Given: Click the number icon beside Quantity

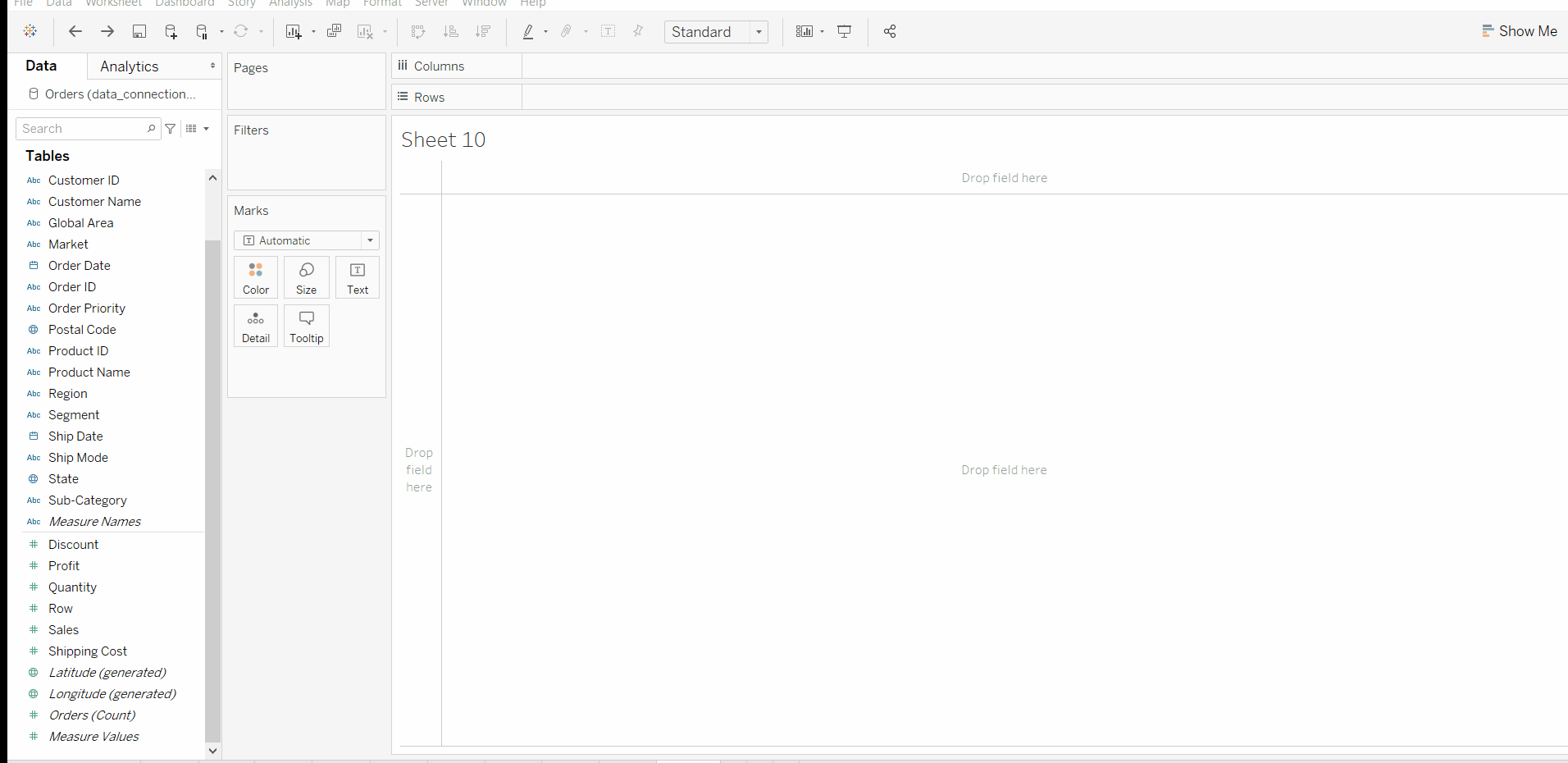Looking at the screenshot, I should tap(34, 587).
